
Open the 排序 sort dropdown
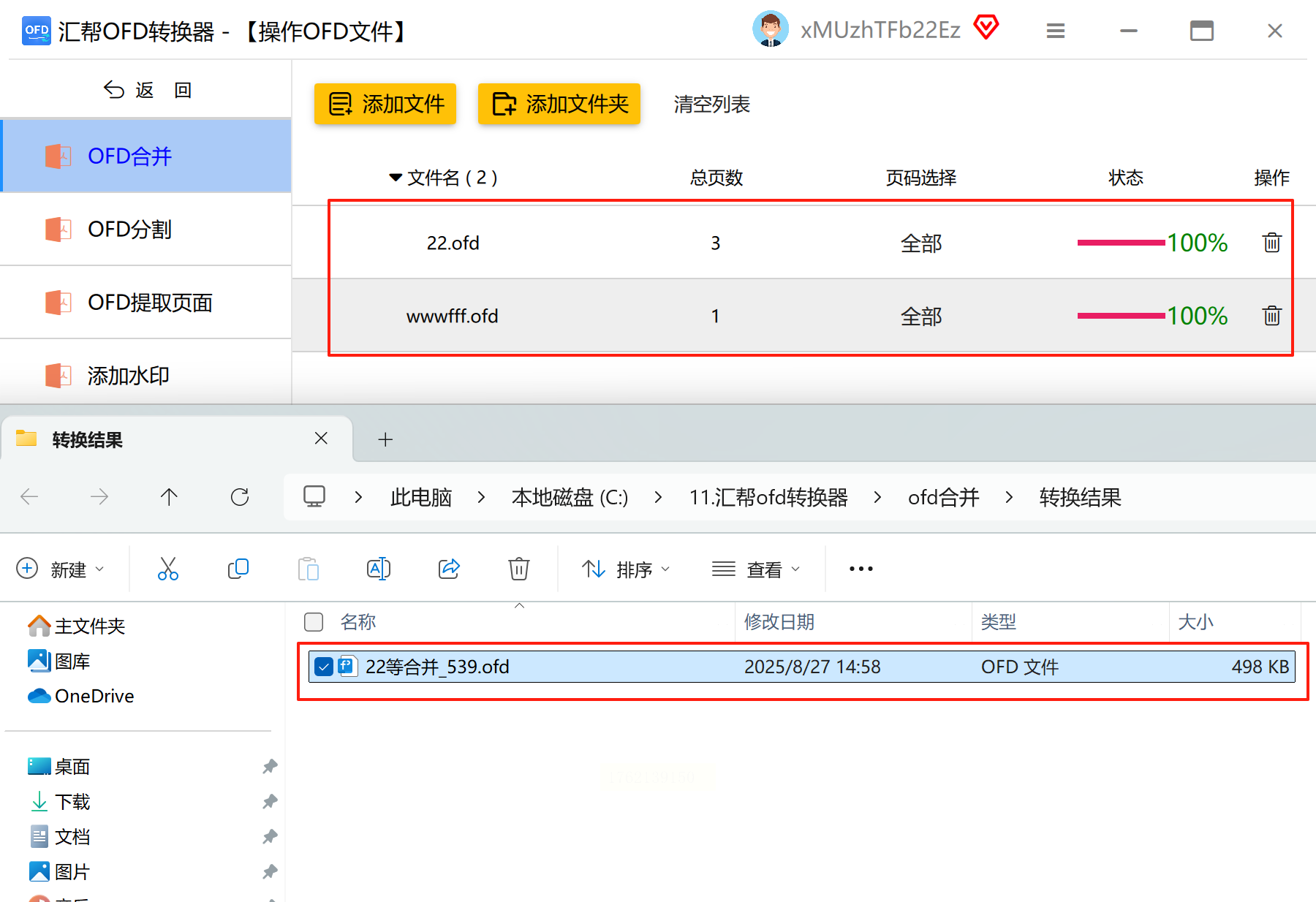pos(626,569)
